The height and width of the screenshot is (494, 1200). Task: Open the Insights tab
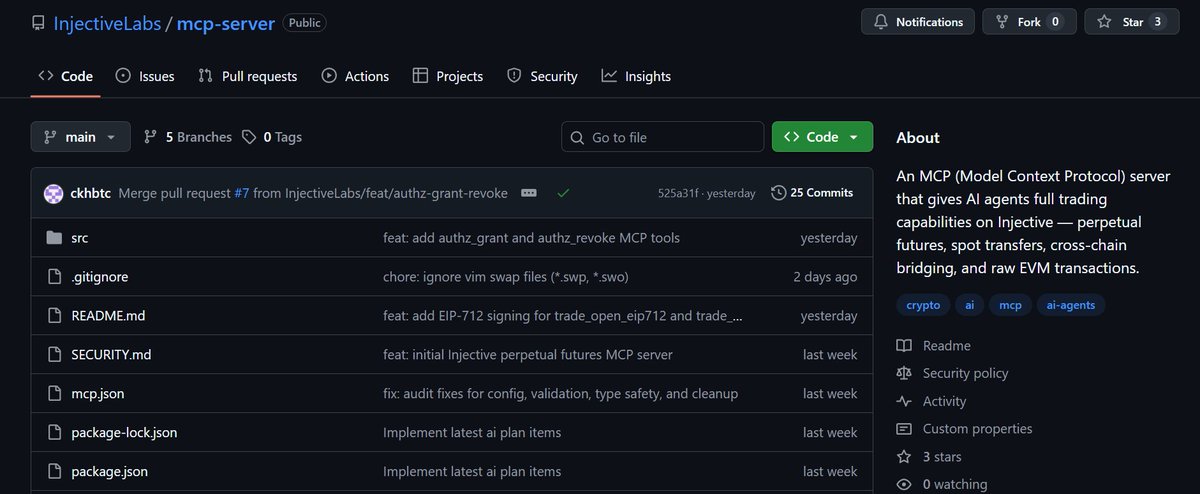[x=636, y=76]
